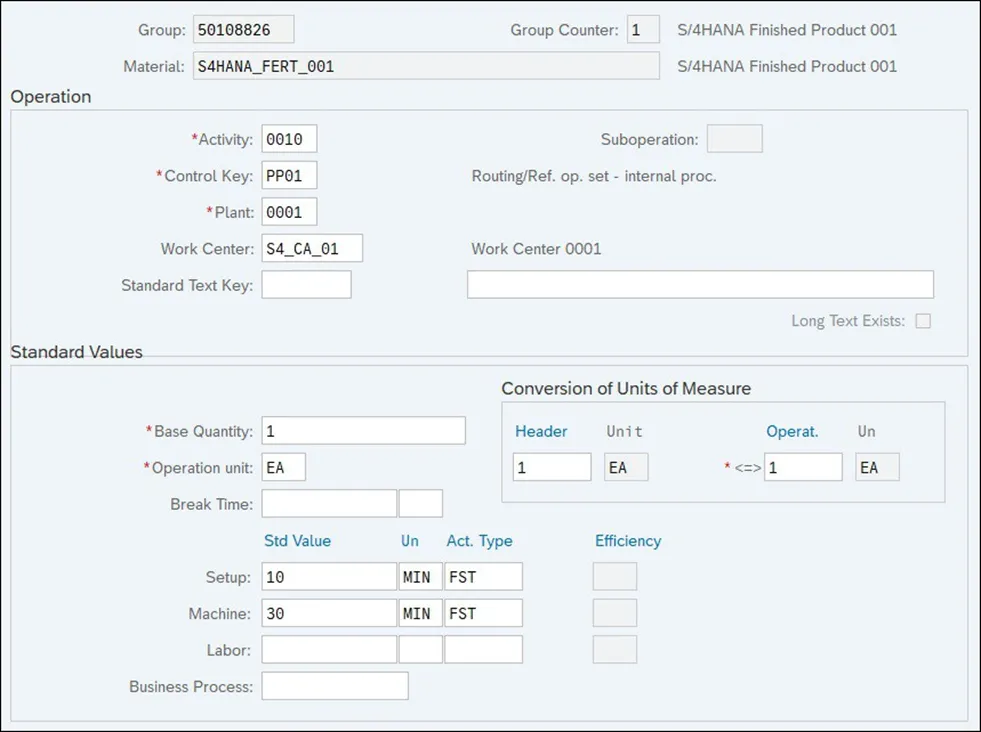Select the Machine unit field MIN
981x732 pixels.
tap(420, 613)
